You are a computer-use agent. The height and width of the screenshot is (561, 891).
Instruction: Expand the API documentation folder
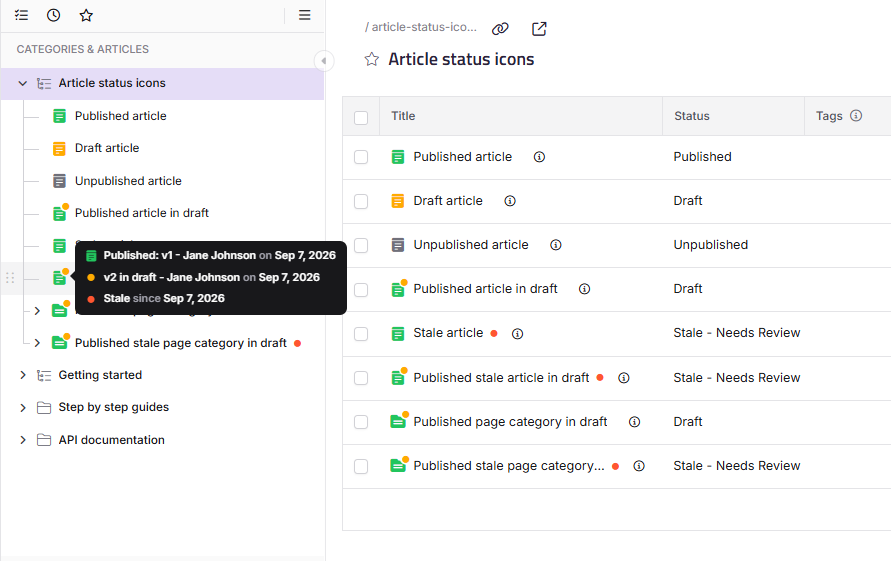coord(23,440)
